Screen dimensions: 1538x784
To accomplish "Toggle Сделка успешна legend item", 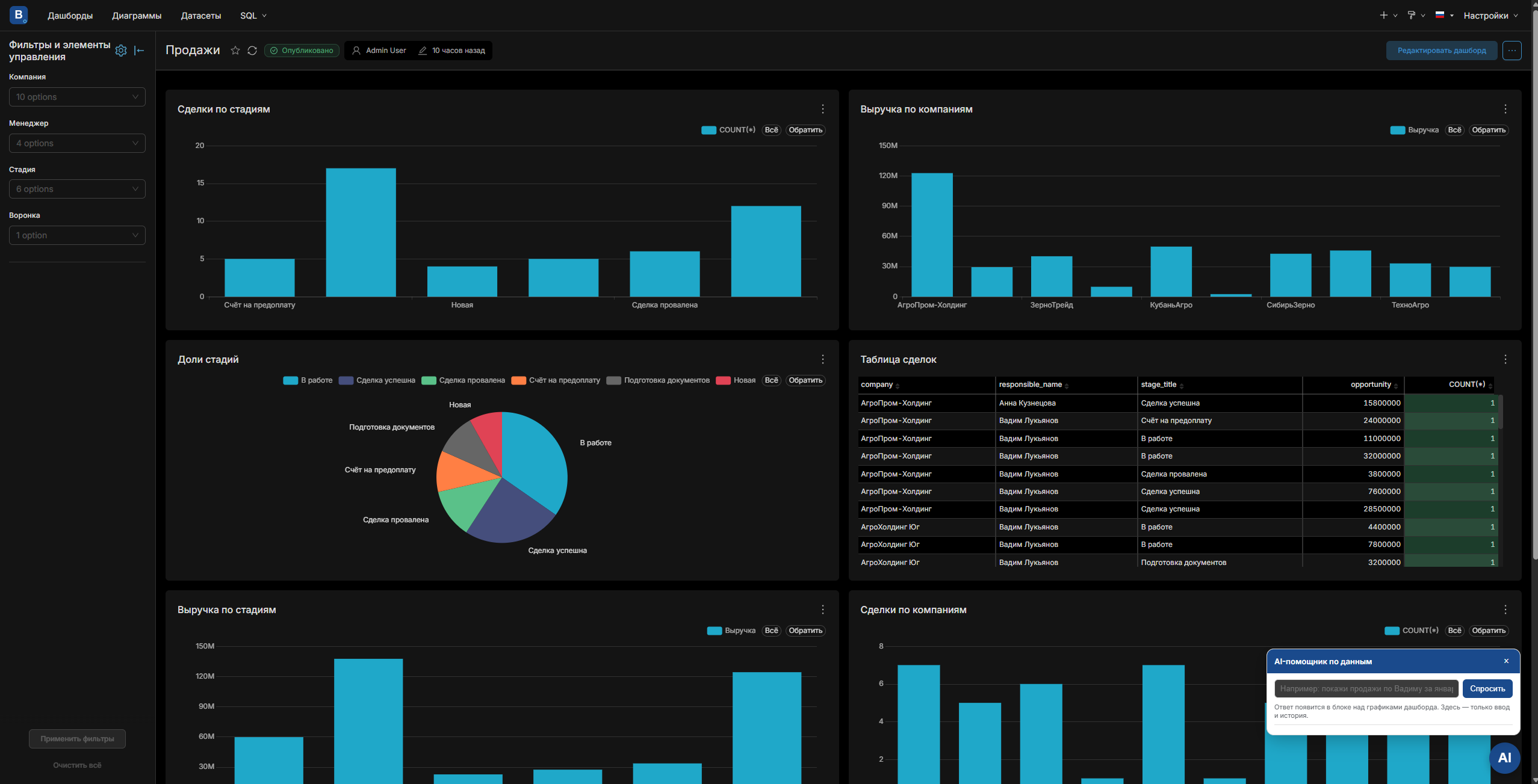I will pyautogui.click(x=377, y=380).
